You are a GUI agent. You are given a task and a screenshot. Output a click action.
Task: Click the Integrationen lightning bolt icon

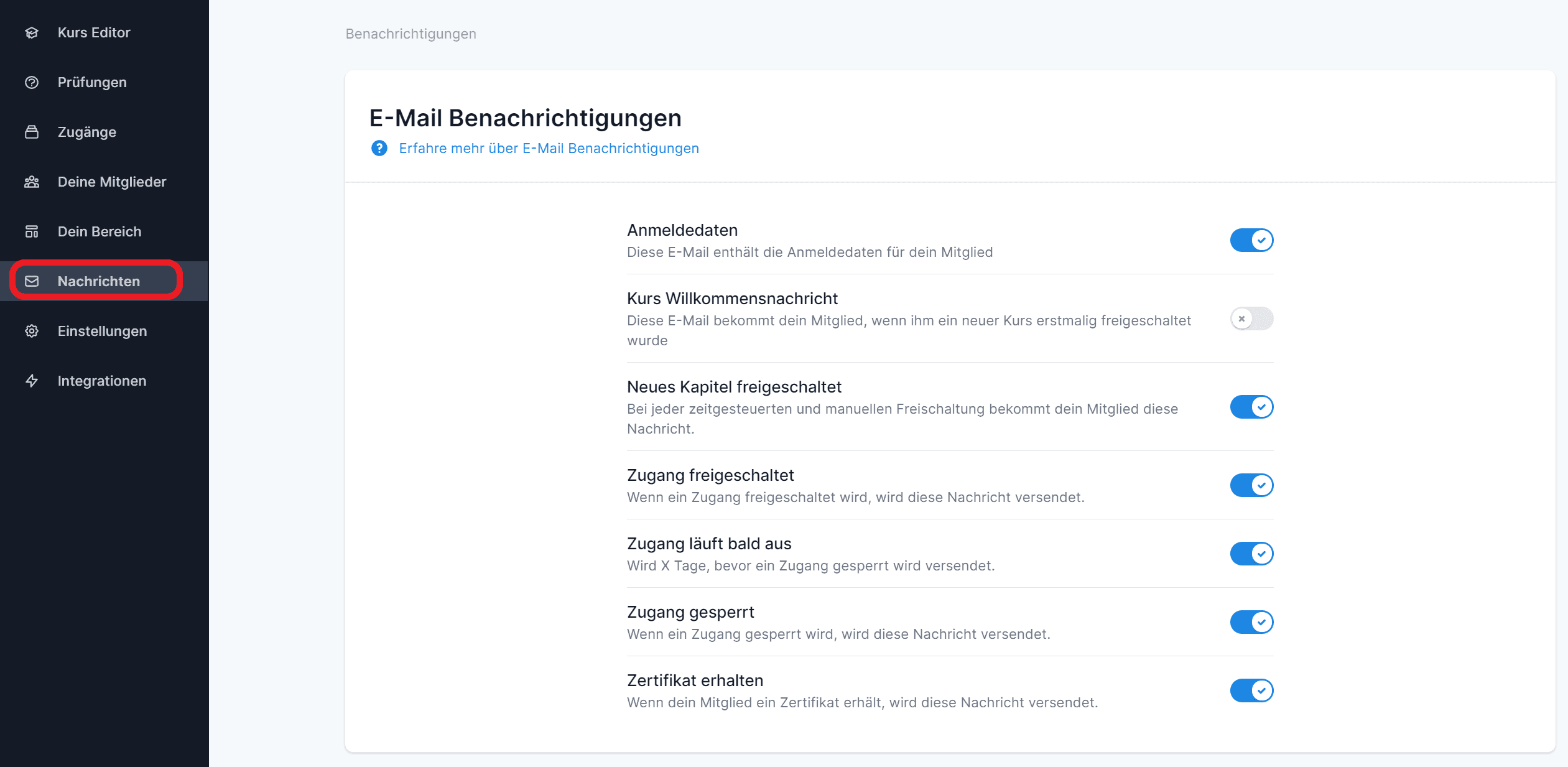32,381
